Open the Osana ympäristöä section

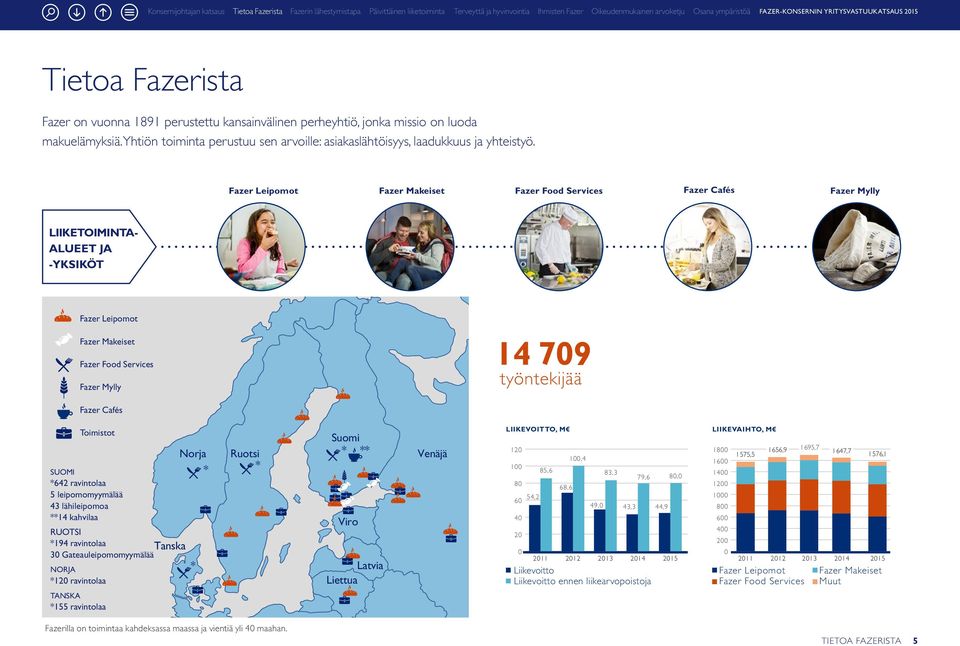[x=722, y=12]
